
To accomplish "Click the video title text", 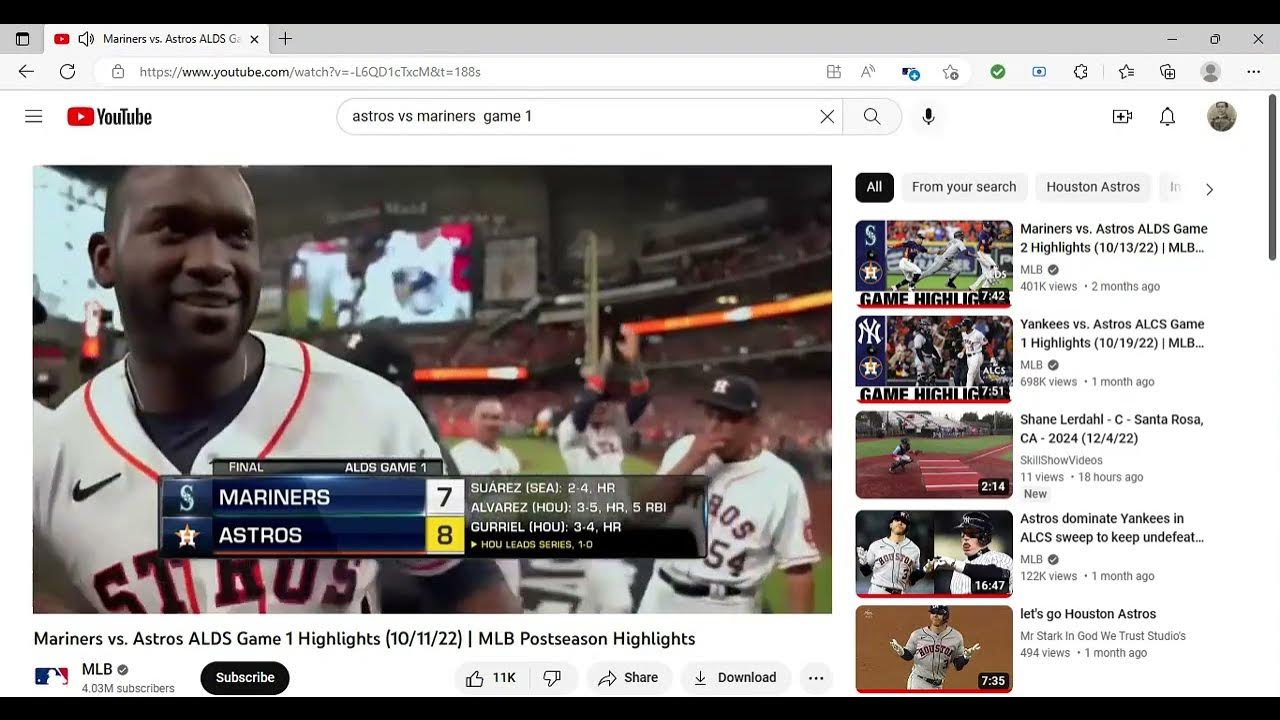I will click(364, 639).
